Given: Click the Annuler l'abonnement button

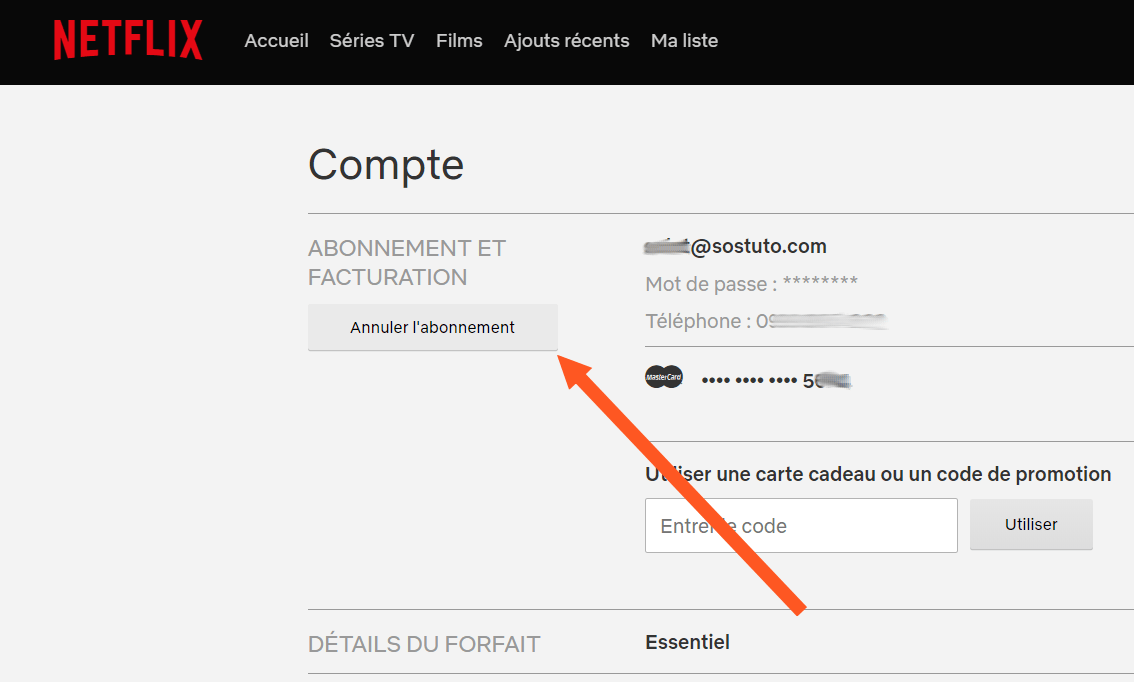Looking at the screenshot, I should tap(432, 327).
